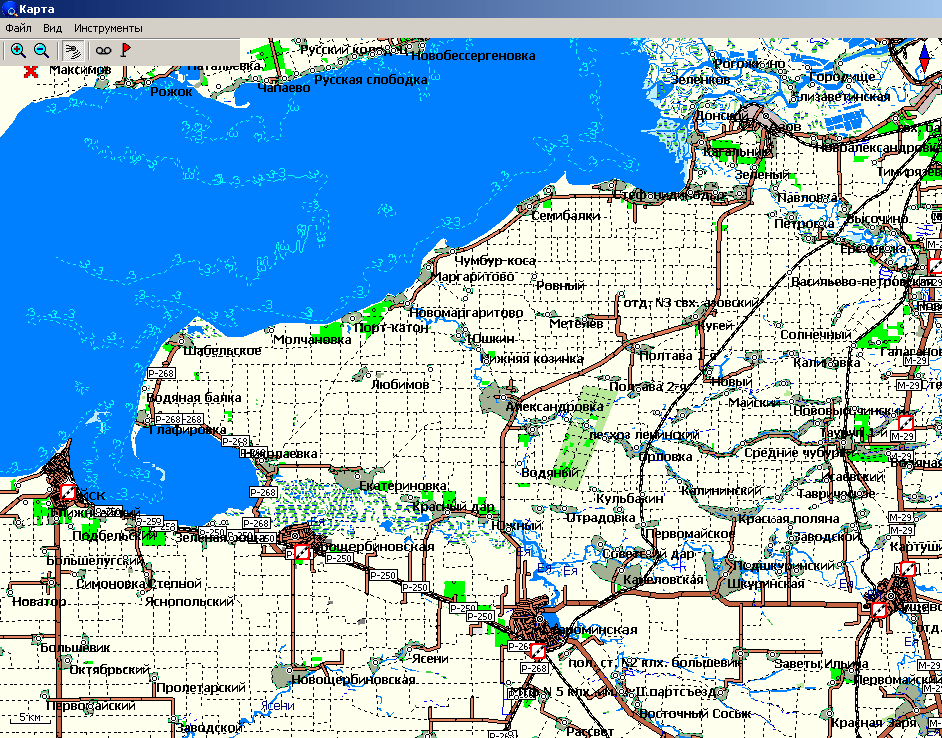This screenshot has width=942, height=738.
Task: Click the railway station icon at Старощербиновская
Action: click(x=300, y=551)
